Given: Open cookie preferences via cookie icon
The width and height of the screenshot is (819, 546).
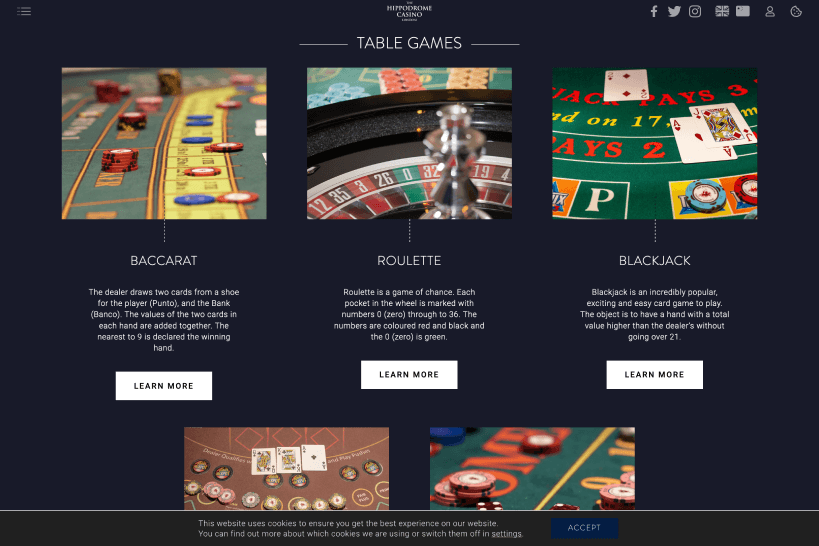Looking at the screenshot, I should (x=796, y=11).
